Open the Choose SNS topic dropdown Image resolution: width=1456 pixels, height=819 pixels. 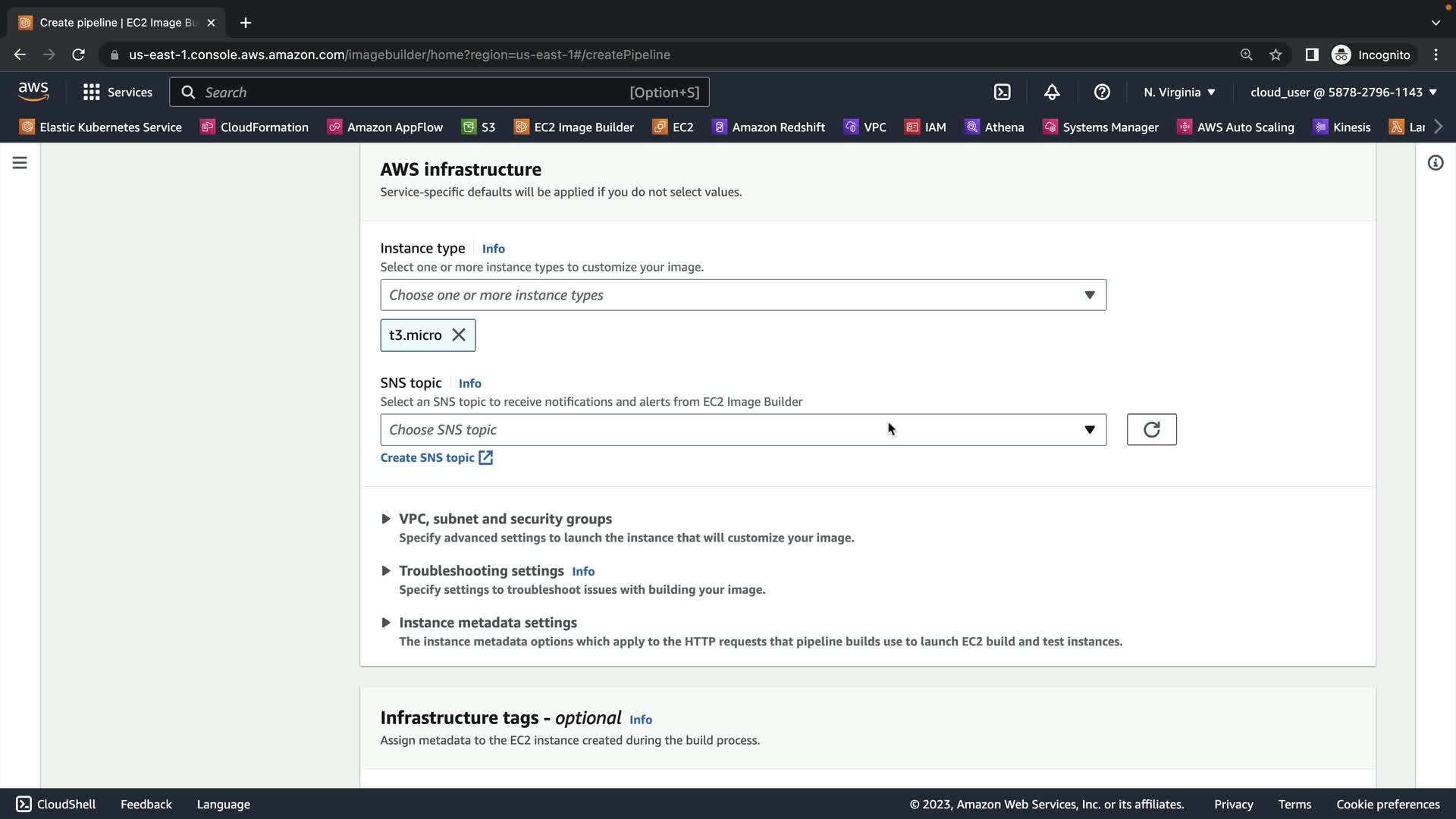(x=742, y=429)
